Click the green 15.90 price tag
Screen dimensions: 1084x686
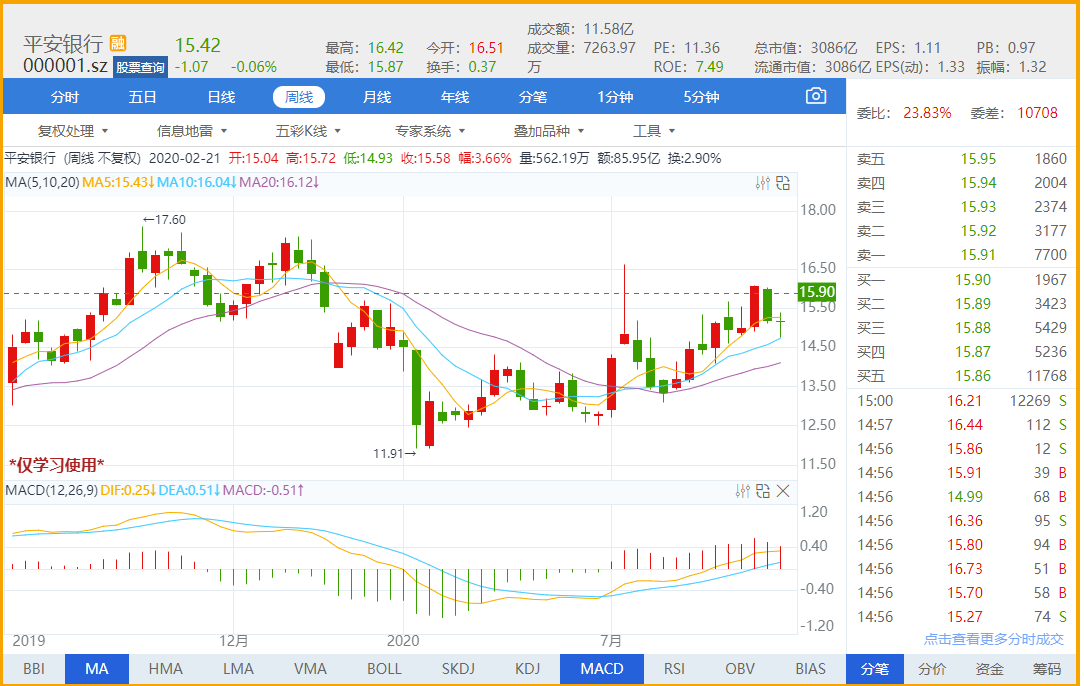click(x=816, y=292)
